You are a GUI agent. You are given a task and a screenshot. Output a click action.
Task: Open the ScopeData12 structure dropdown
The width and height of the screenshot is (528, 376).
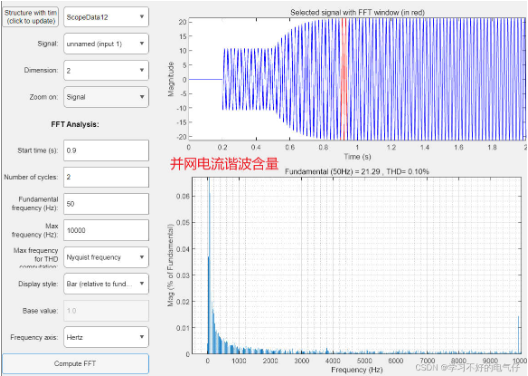pyautogui.click(x=106, y=17)
